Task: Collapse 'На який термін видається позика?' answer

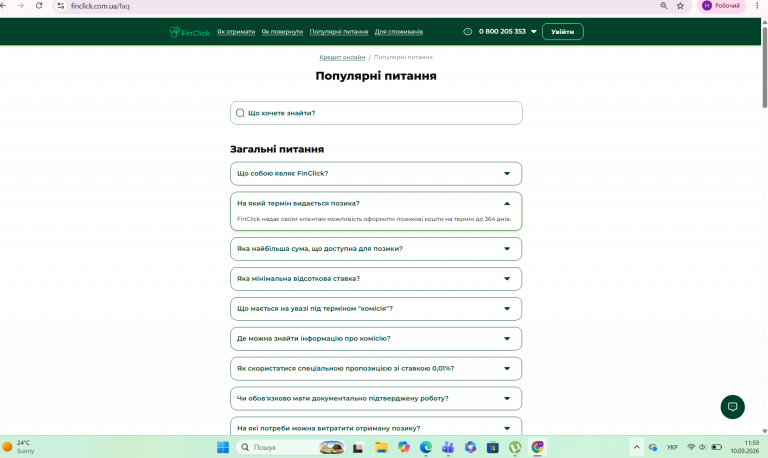Action: (507, 203)
